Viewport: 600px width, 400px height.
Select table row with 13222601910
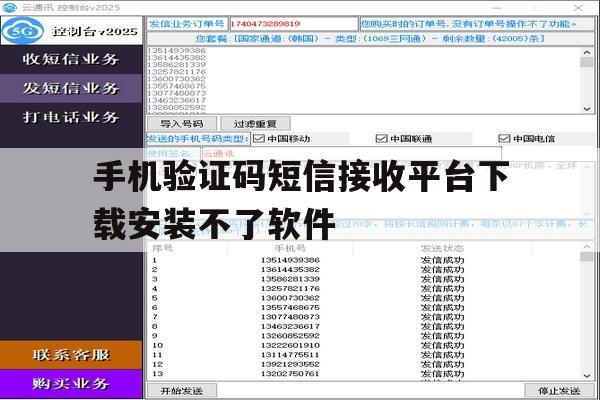[364, 345]
